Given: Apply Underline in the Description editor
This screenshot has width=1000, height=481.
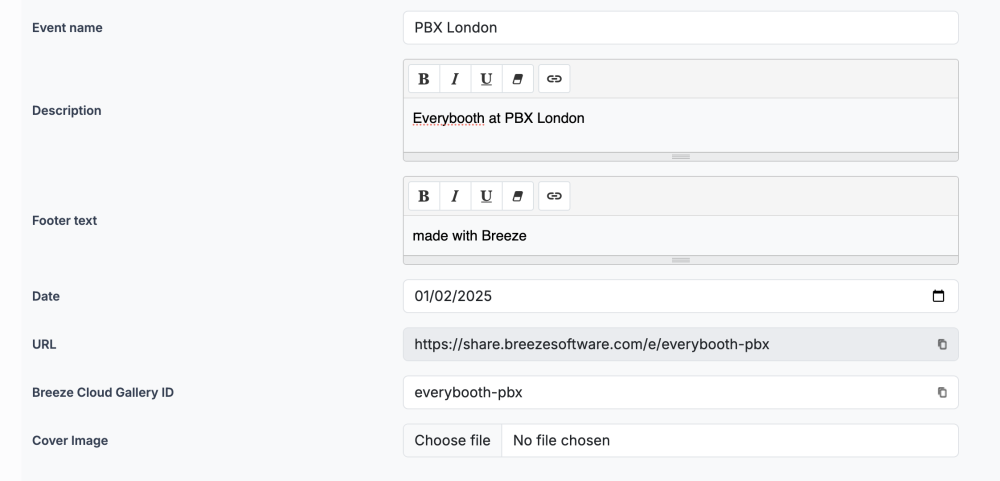Looking at the screenshot, I should tap(486, 79).
